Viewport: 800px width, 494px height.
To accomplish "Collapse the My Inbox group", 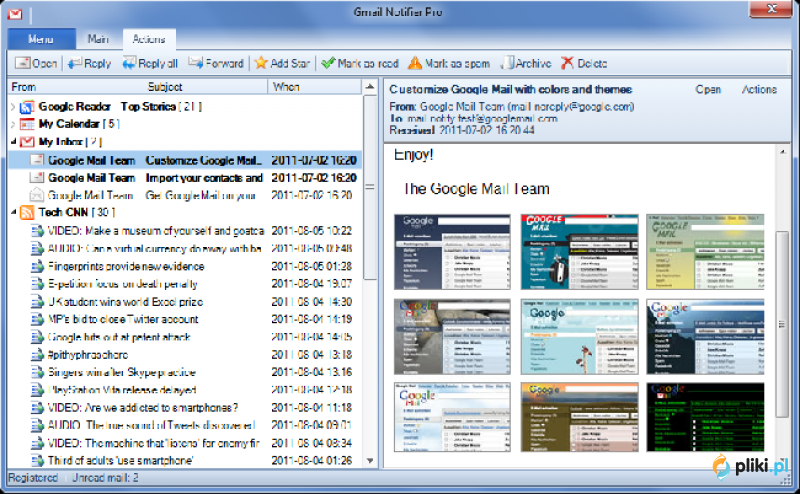I will coord(13,142).
